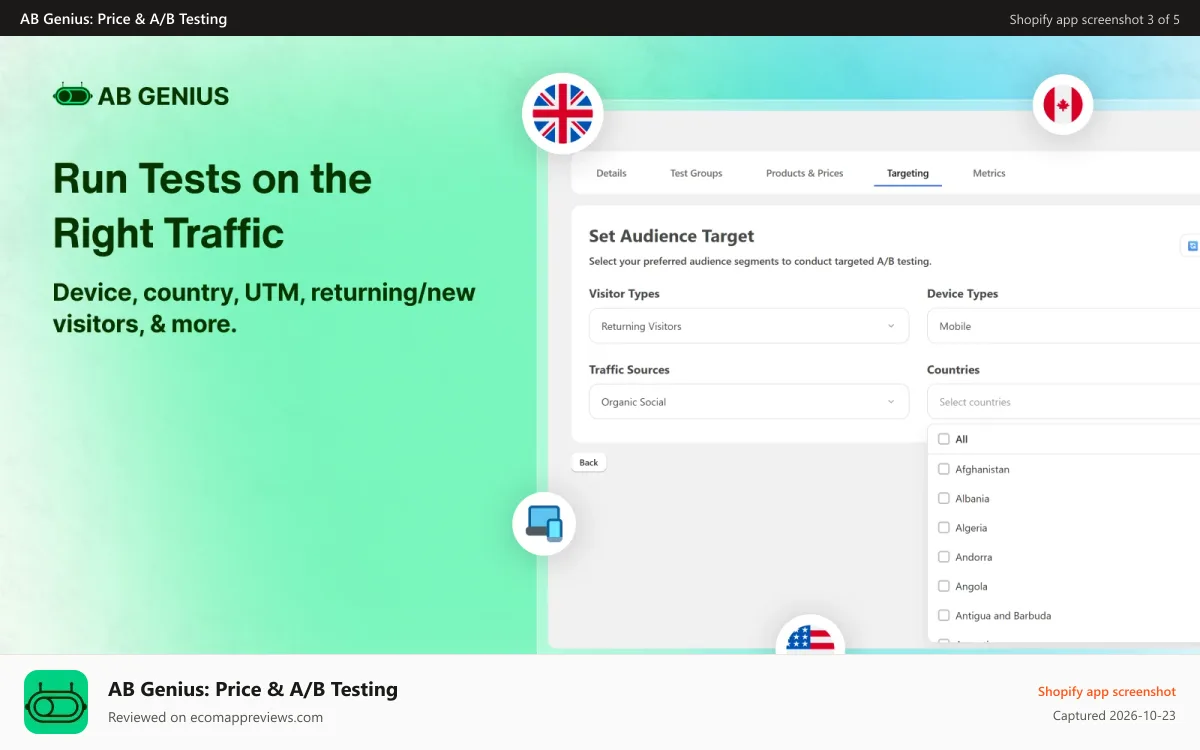Enable the Andorra checkbox
This screenshot has width=1200, height=750.
tap(943, 557)
